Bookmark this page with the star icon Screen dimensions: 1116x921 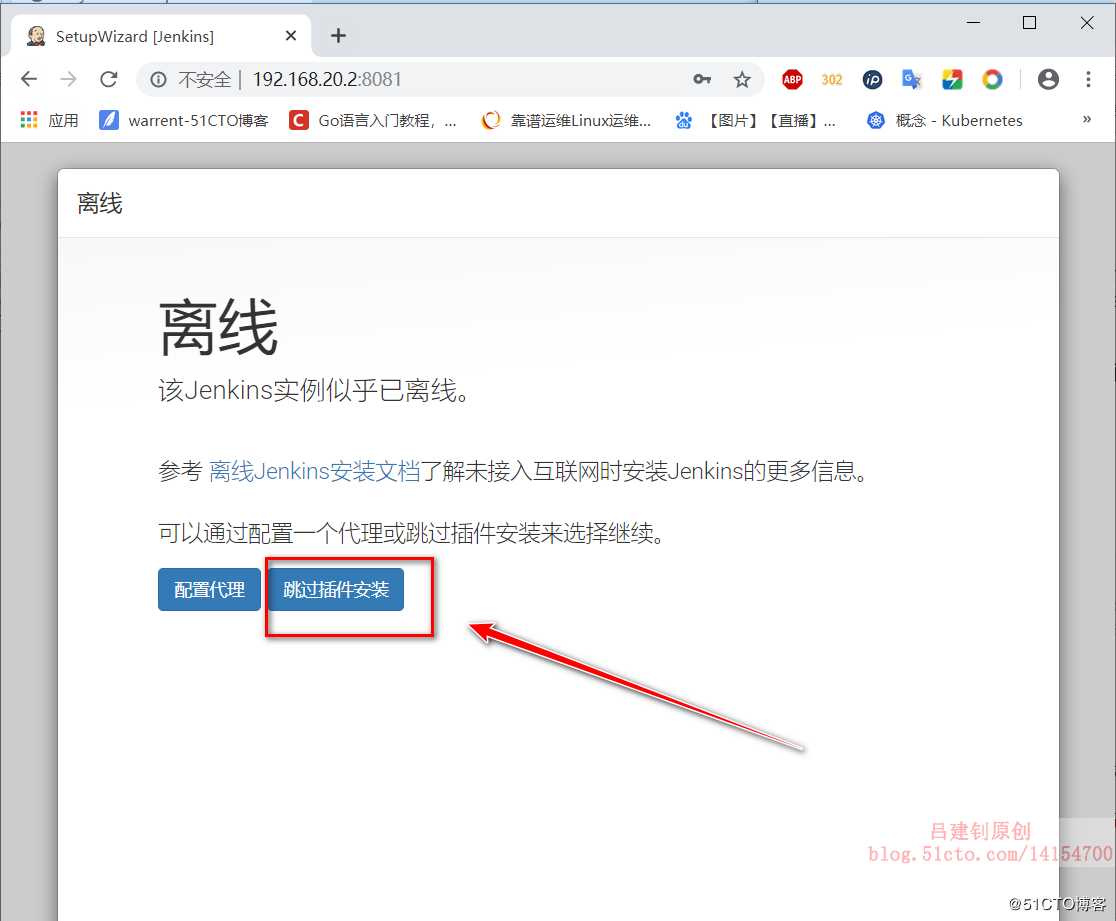coord(742,79)
